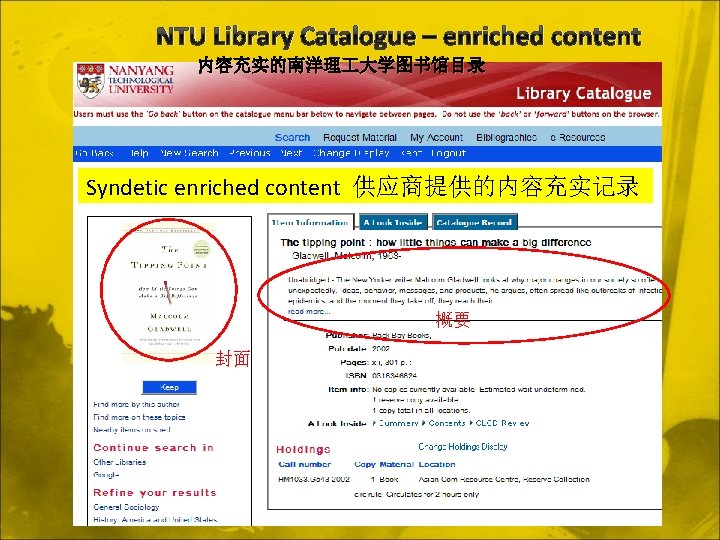Screen dimensions: 720x540
Task: Click Call number column header
Action: (304, 464)
